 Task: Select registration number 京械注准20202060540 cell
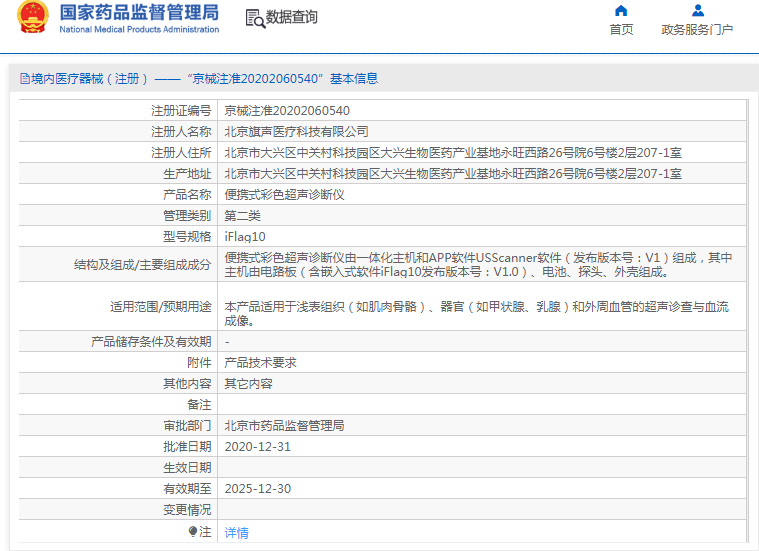click(287, 111)
